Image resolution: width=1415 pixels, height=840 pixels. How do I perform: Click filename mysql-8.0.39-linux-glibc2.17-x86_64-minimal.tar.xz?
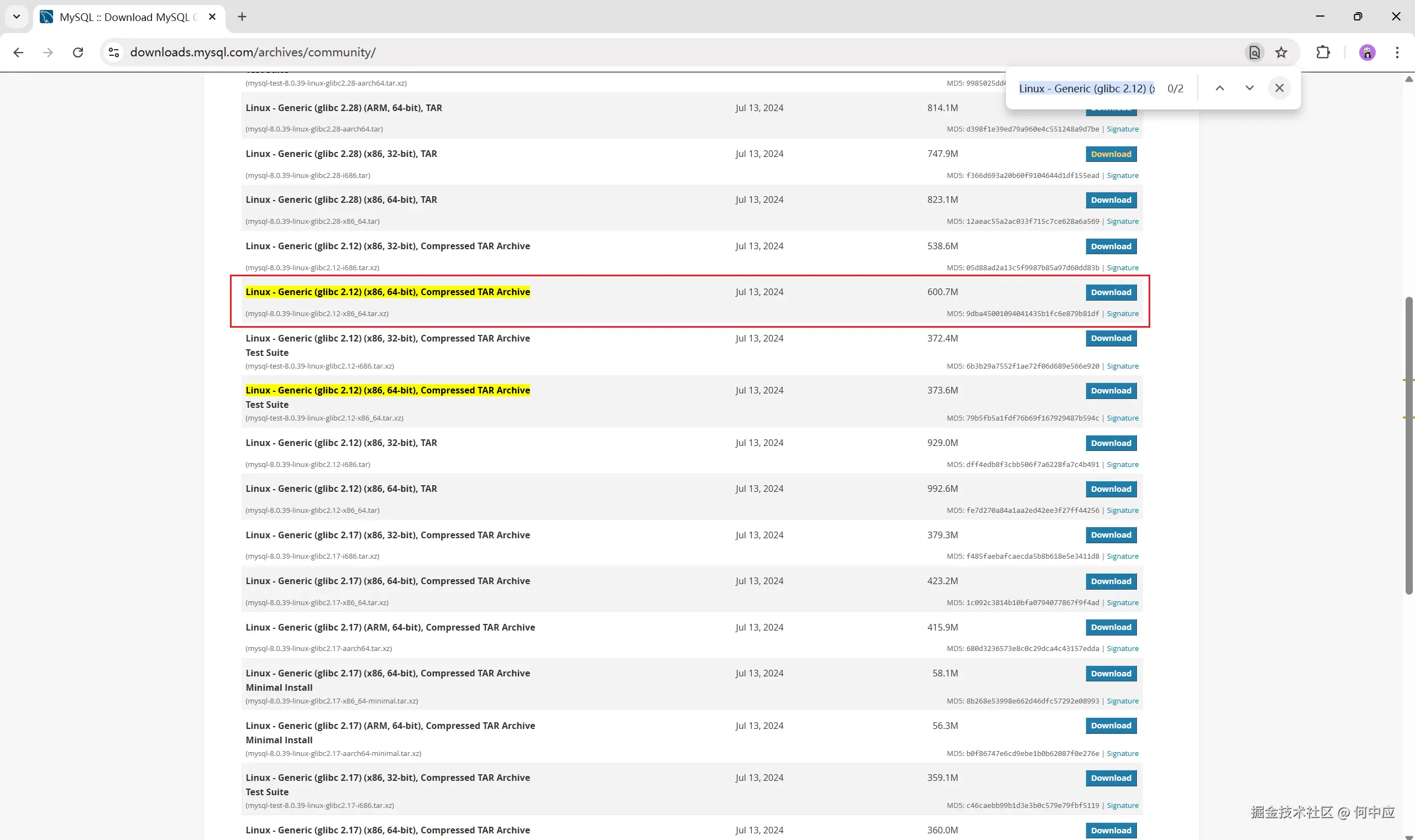[x=332, y=701]
